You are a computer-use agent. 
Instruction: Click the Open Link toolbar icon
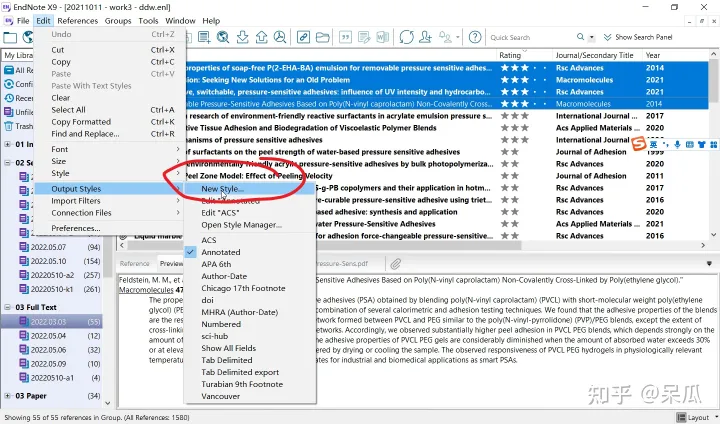[x=303, y=37]
